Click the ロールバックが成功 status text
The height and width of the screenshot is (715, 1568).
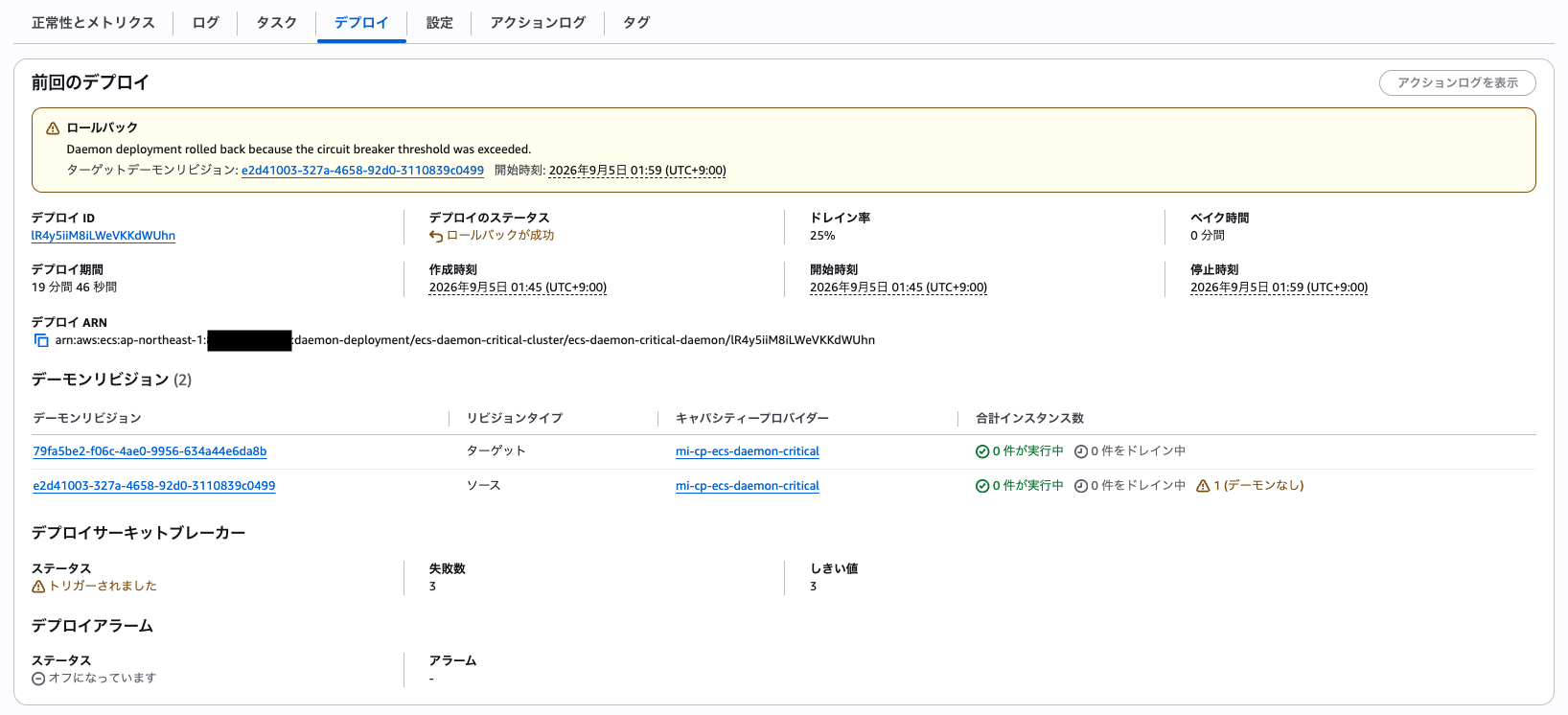coord(500,236)
